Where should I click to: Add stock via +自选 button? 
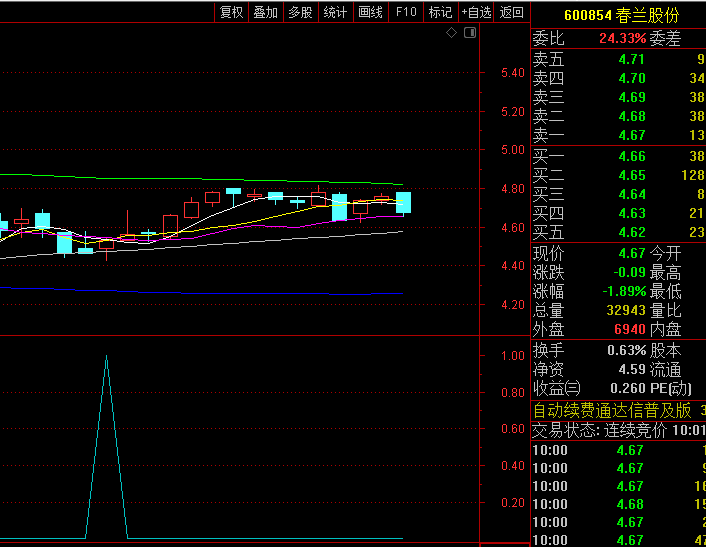476,12
